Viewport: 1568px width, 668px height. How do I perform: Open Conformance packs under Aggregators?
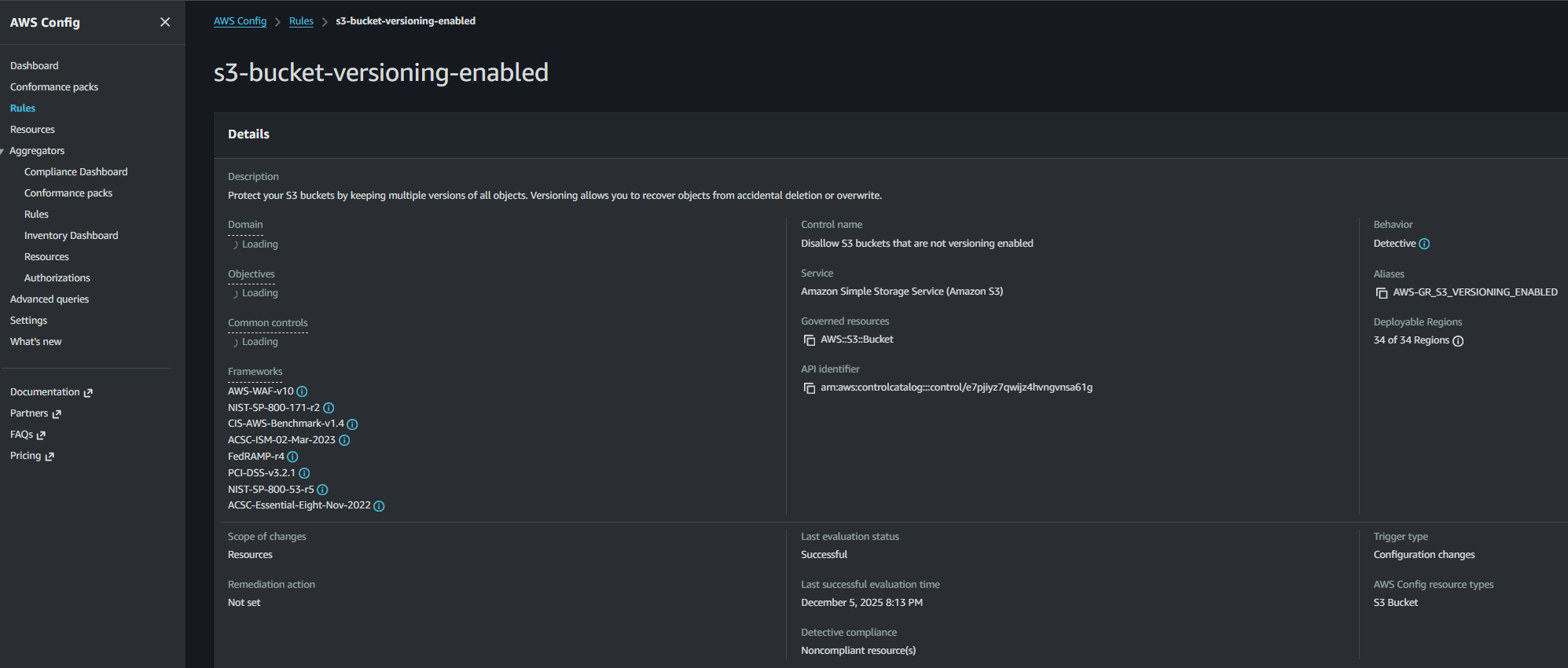[x=68, y=193]
